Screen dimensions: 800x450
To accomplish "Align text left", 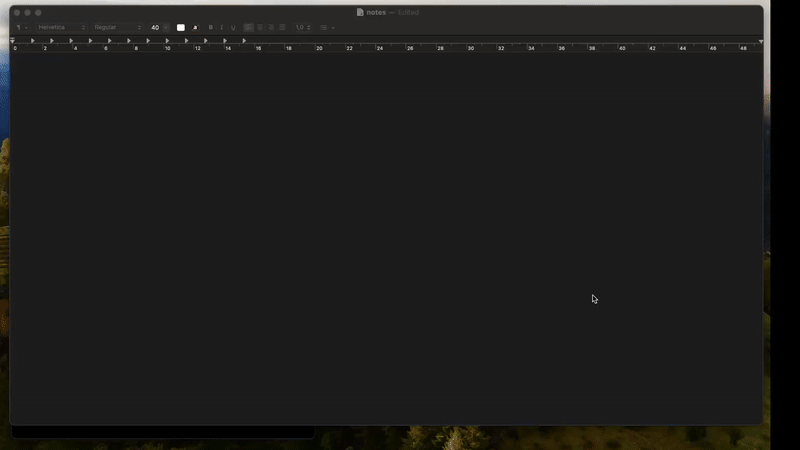I will [x=249, y=28].
